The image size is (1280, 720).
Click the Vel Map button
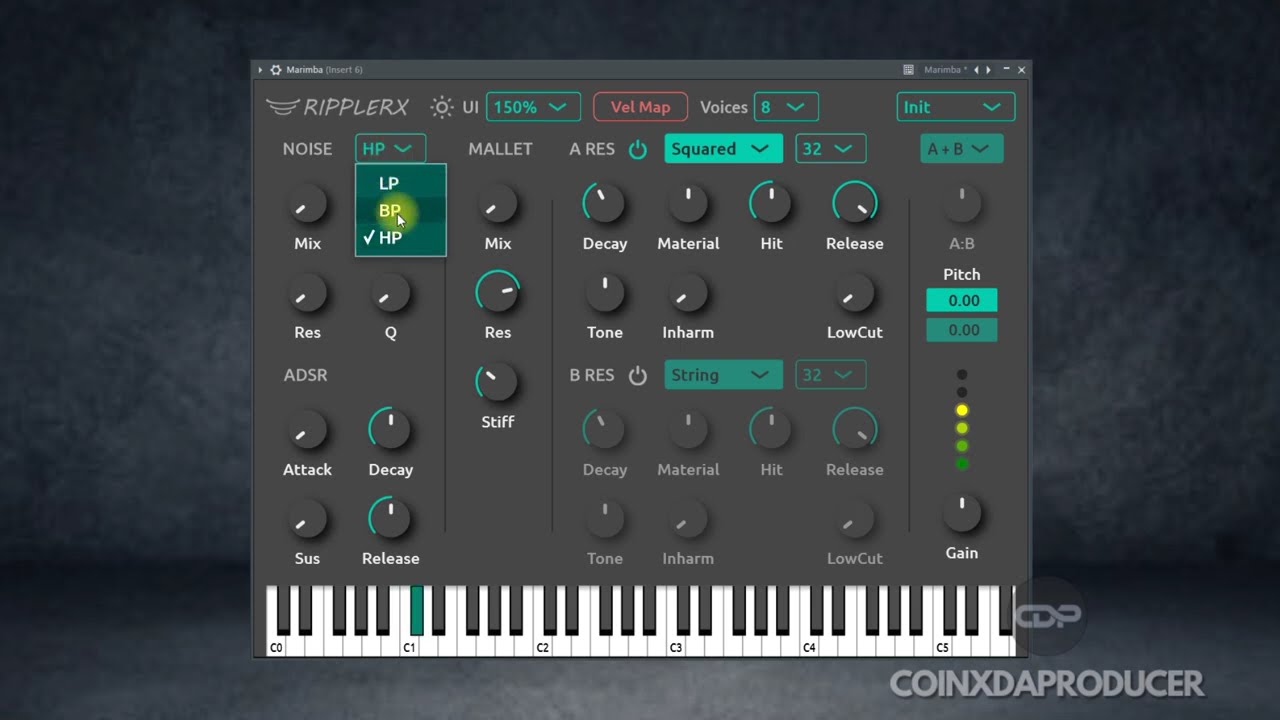(x=640, y=107)
